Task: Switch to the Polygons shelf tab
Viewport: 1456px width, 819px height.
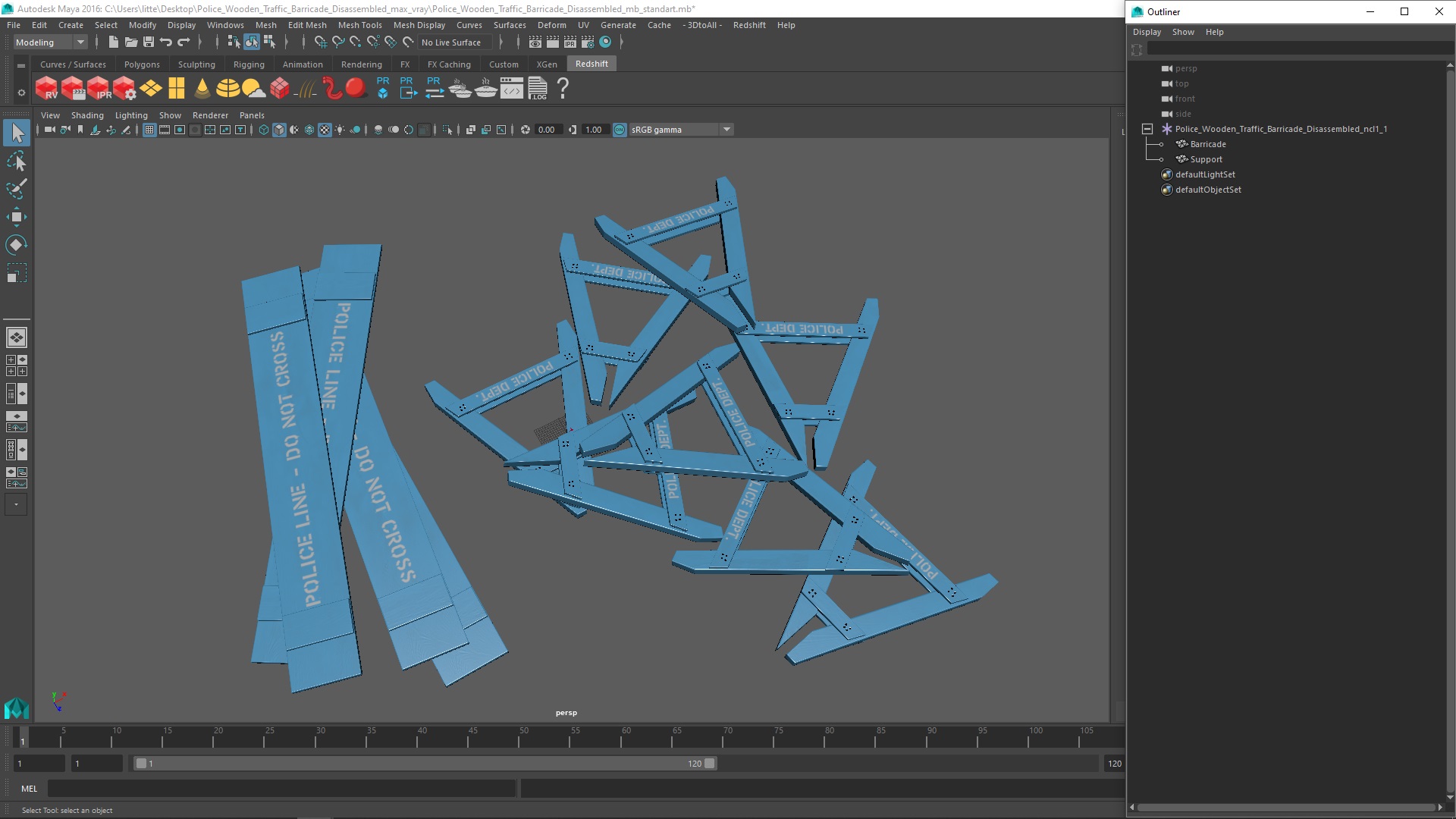Action: tap(142, 64)
